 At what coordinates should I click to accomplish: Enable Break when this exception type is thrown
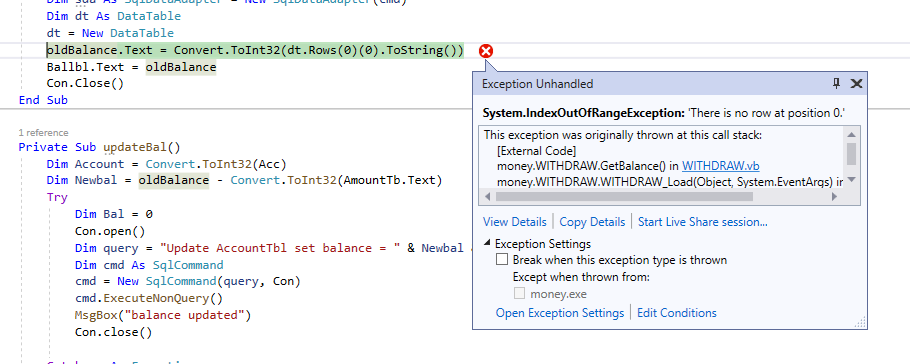(501, 260)
